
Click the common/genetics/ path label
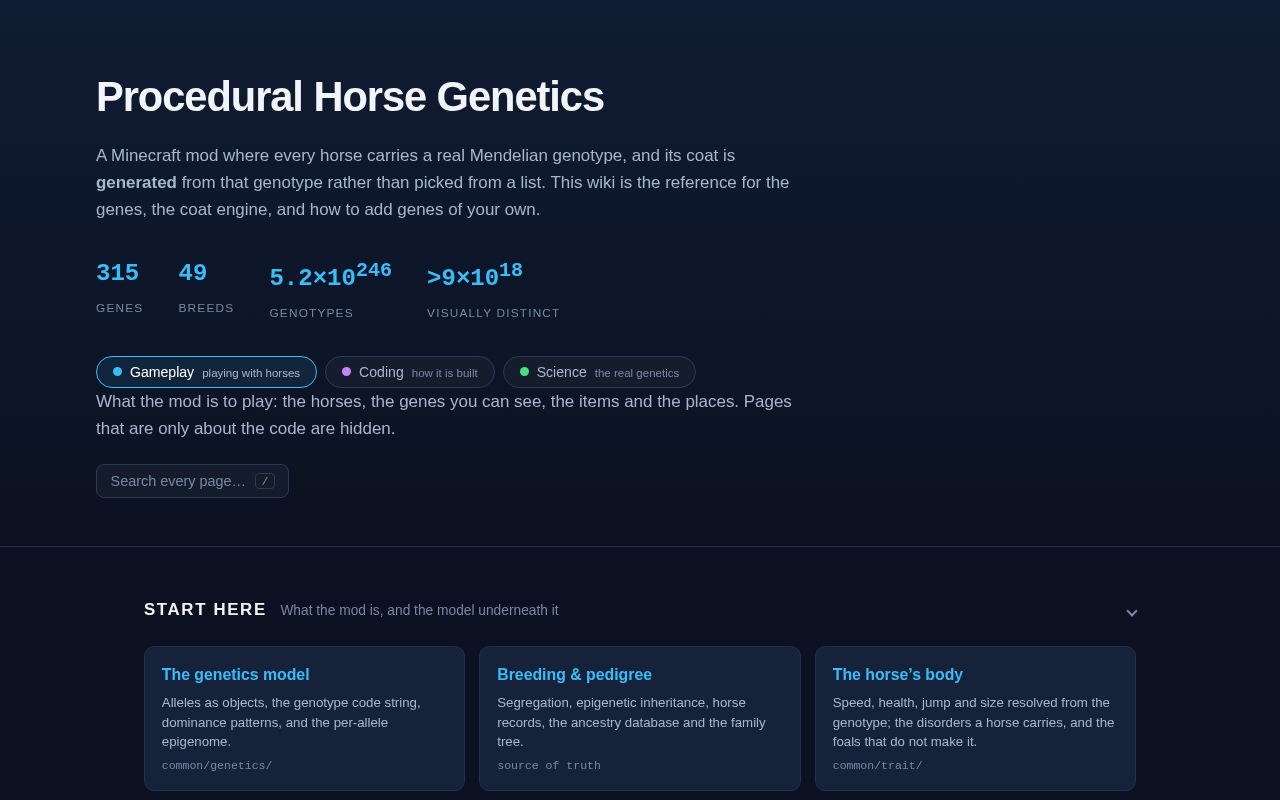click(x=217, y=766)
